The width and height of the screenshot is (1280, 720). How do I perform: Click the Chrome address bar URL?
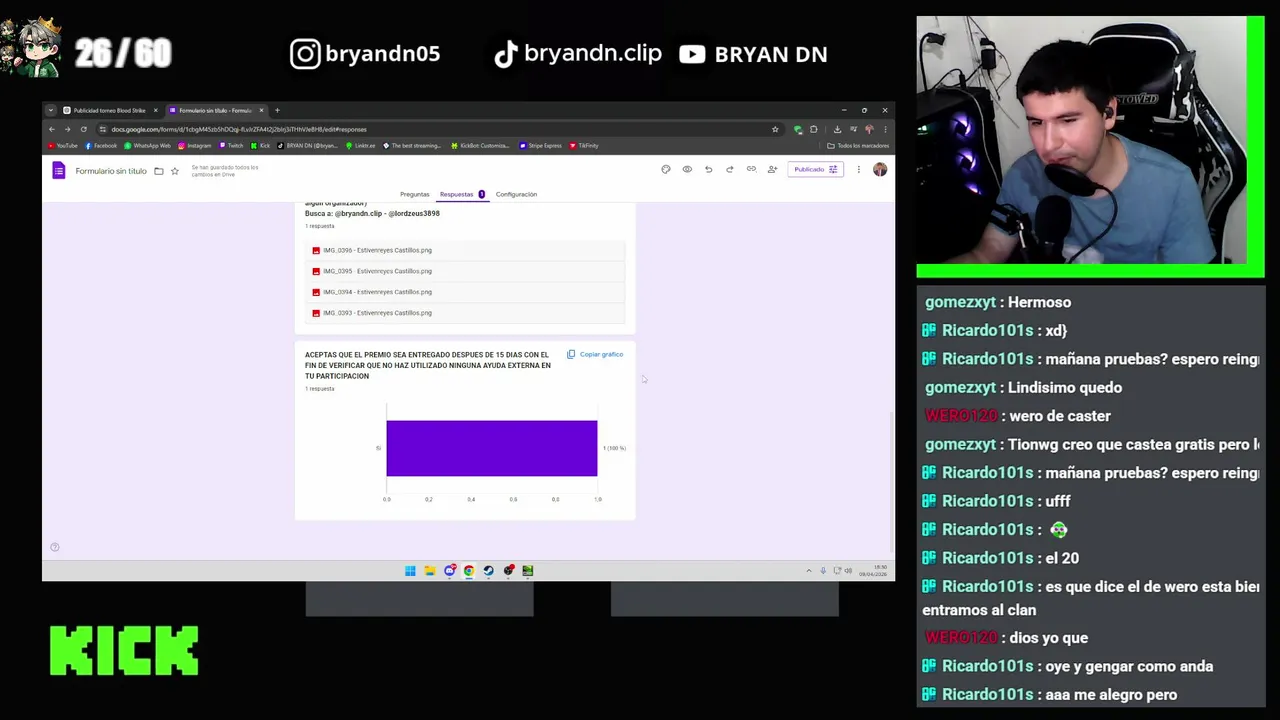pos(238,129)
